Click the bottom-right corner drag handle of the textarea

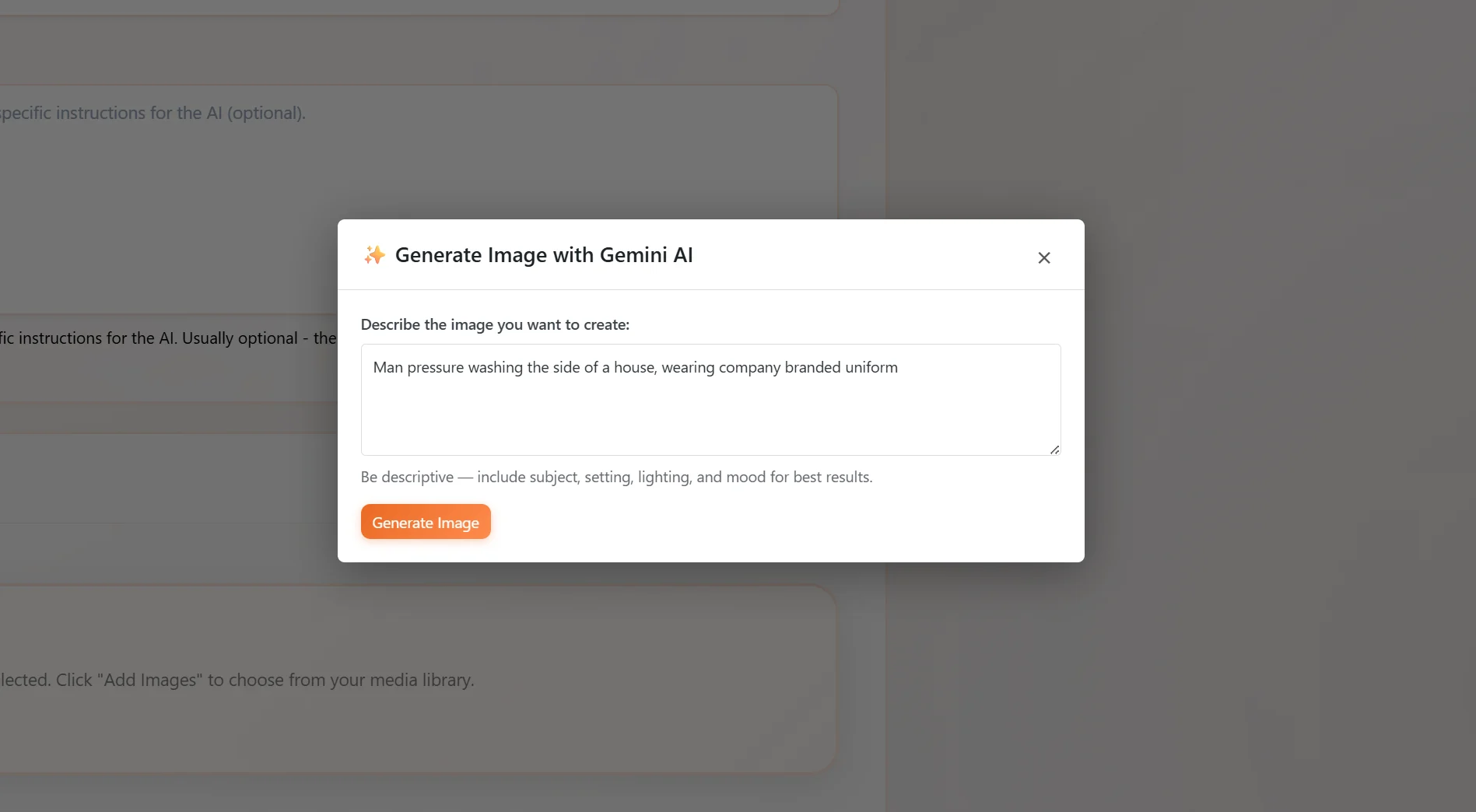click(x=1054, y=449)
